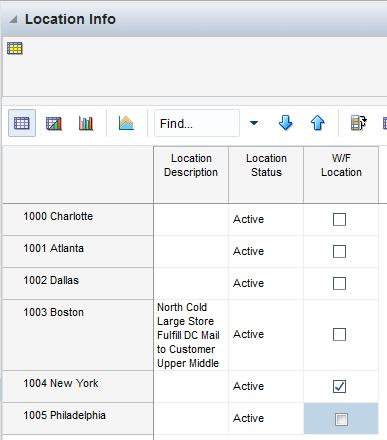Open the Find dropdown arrow
Image resolution: width=387 pixels, height=440 pixels.
[x=254, y=123]
